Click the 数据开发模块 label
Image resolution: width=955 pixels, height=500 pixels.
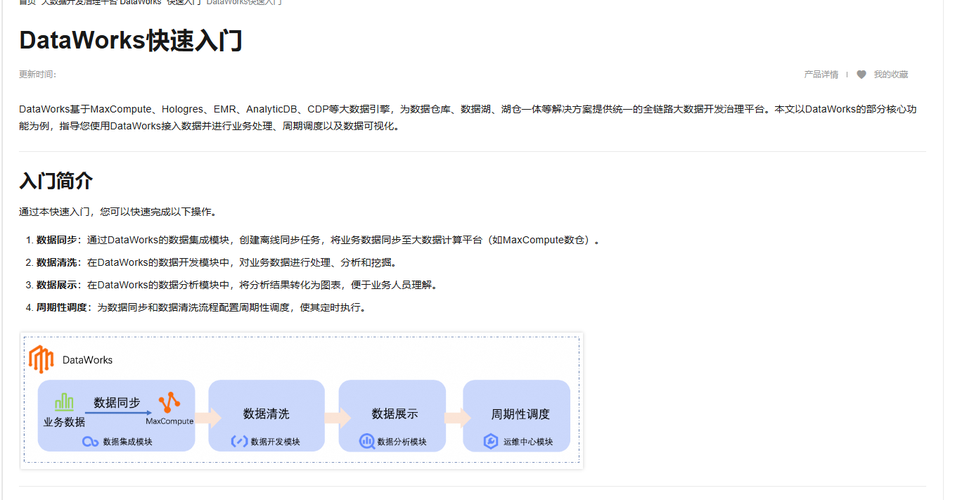pyautogui.click(x=275, y=442)
